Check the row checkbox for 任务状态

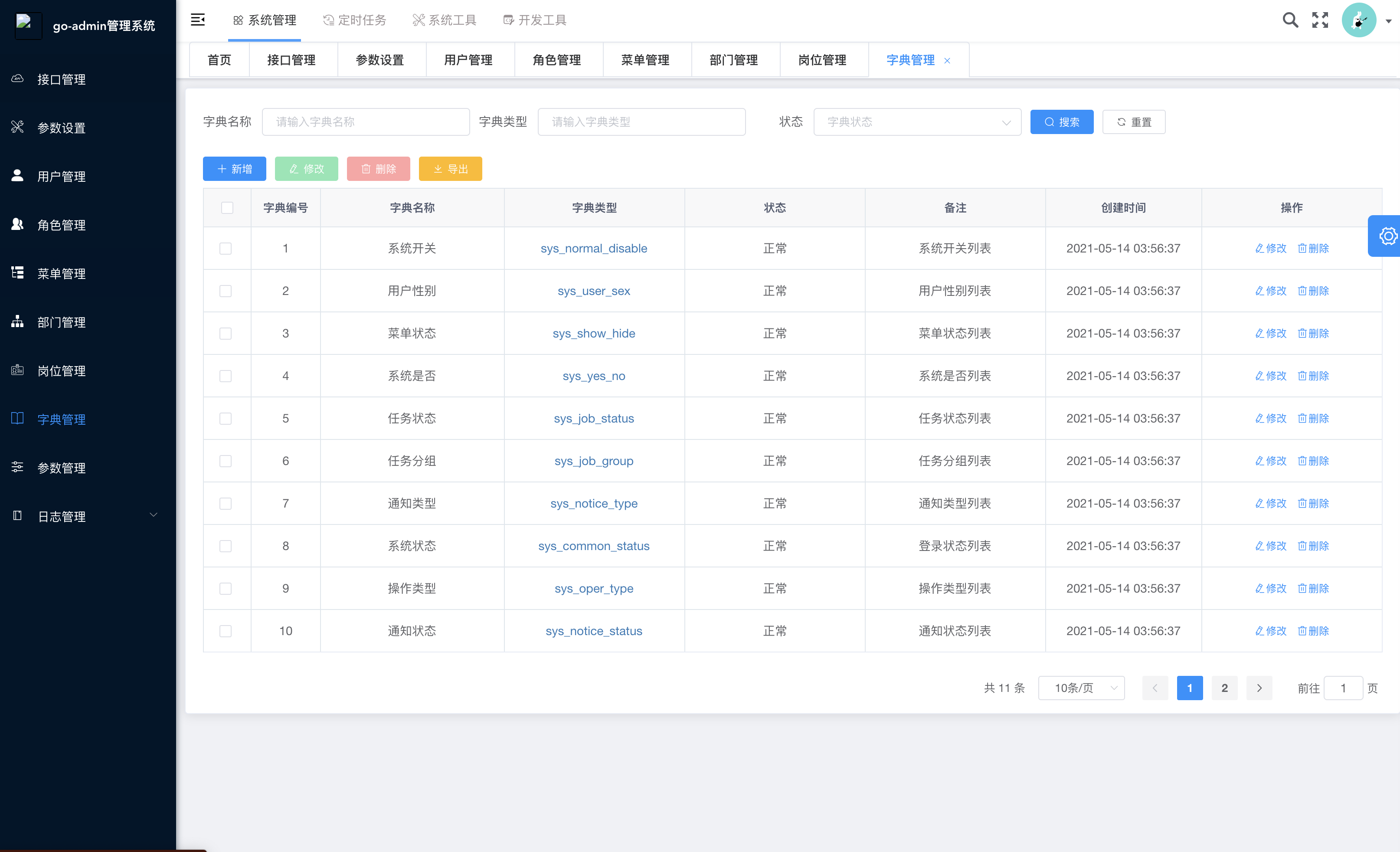point(226,418)
